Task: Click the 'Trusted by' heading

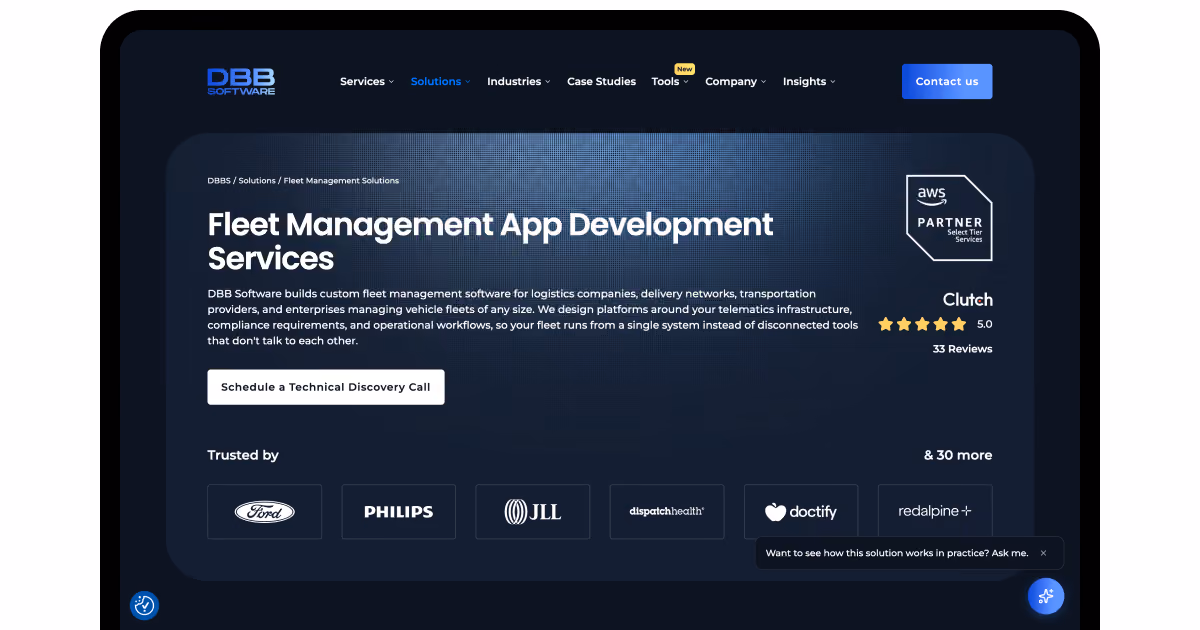Action: tap(243, 455)
